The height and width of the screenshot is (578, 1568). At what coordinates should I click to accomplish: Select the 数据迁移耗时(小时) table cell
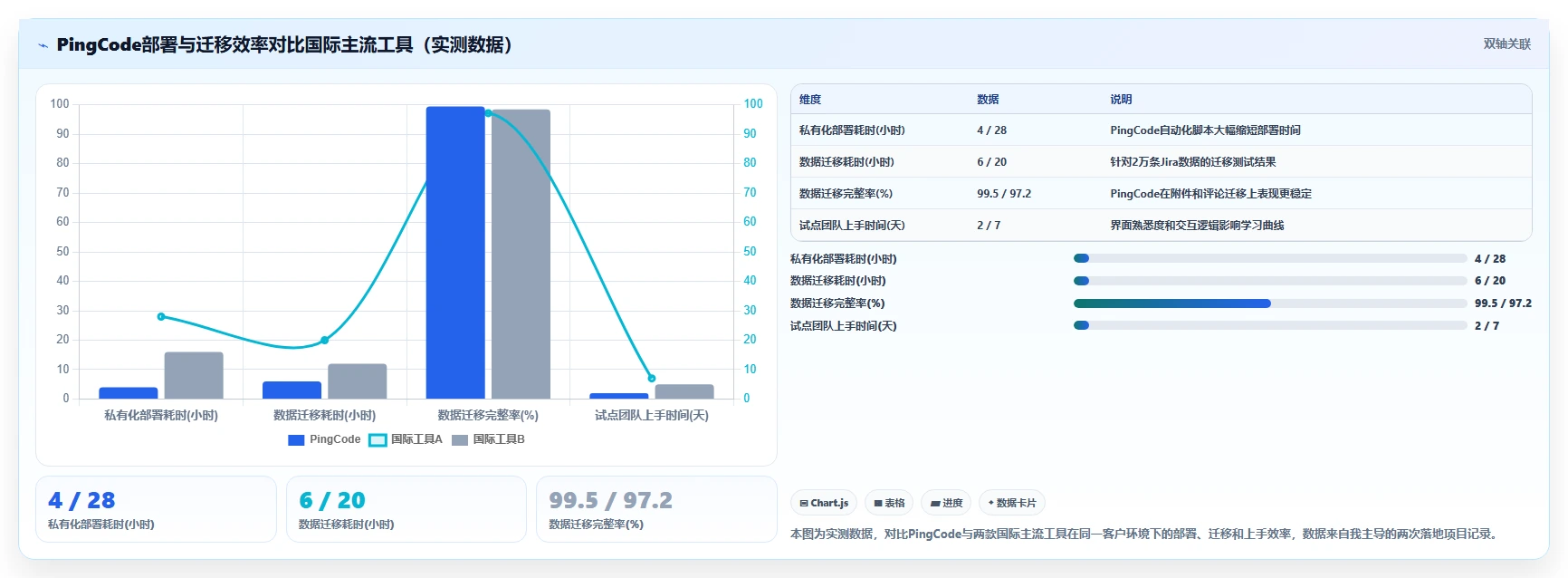(846, 162)
